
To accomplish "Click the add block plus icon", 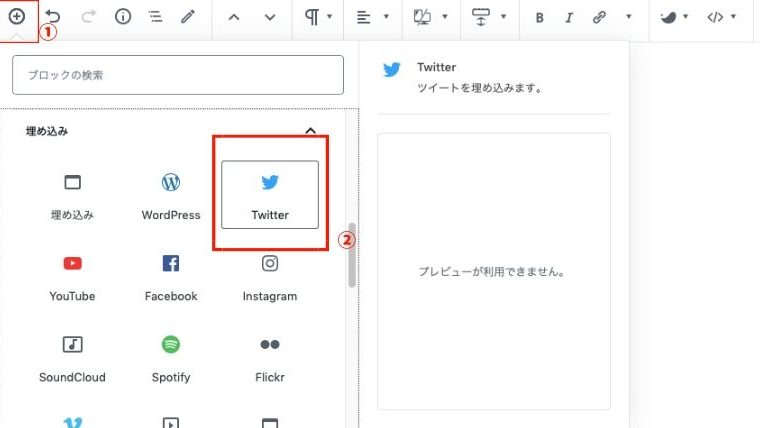I will [17, 17].
